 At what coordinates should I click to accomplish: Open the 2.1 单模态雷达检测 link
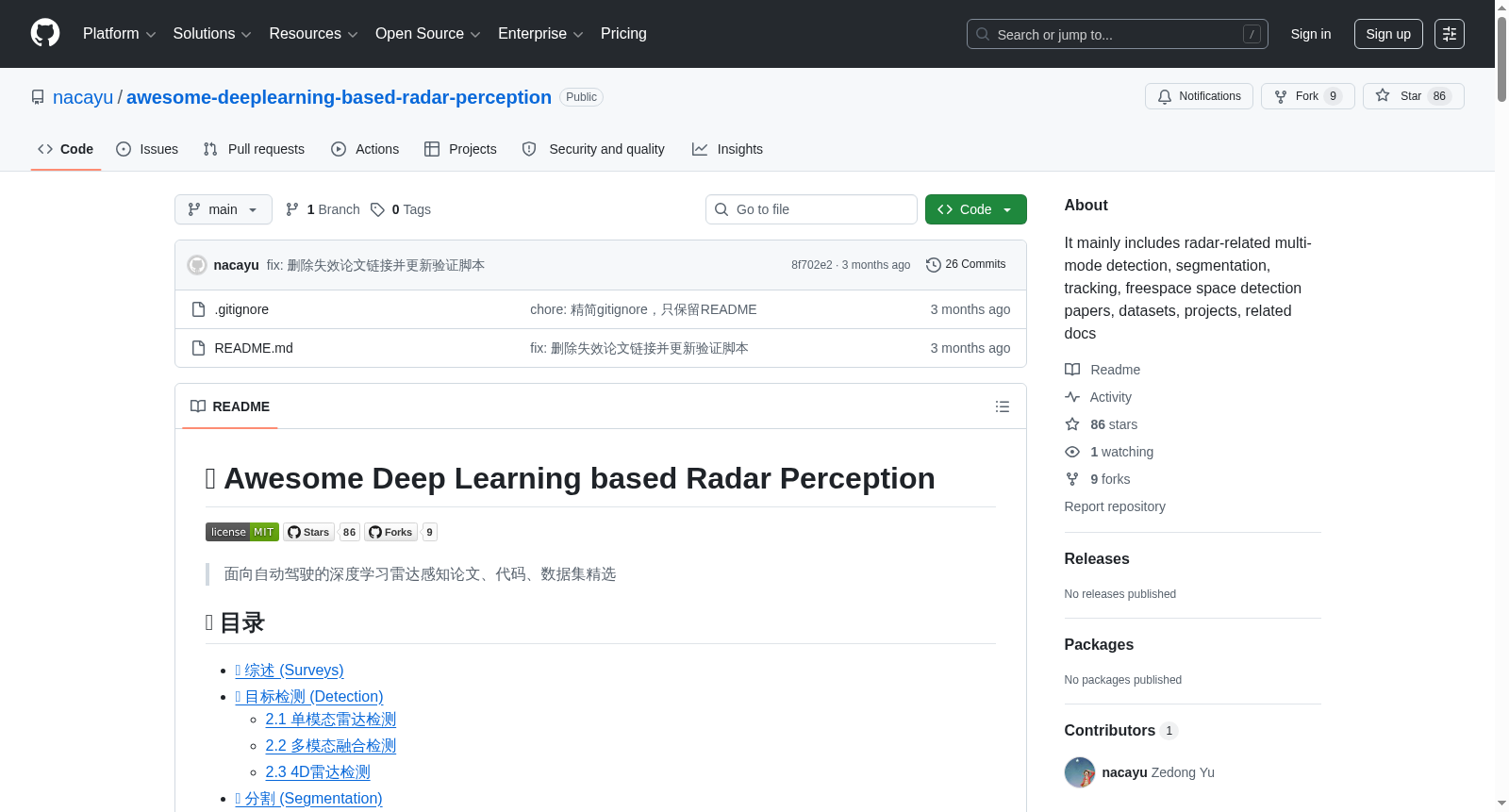click(331, 719)
